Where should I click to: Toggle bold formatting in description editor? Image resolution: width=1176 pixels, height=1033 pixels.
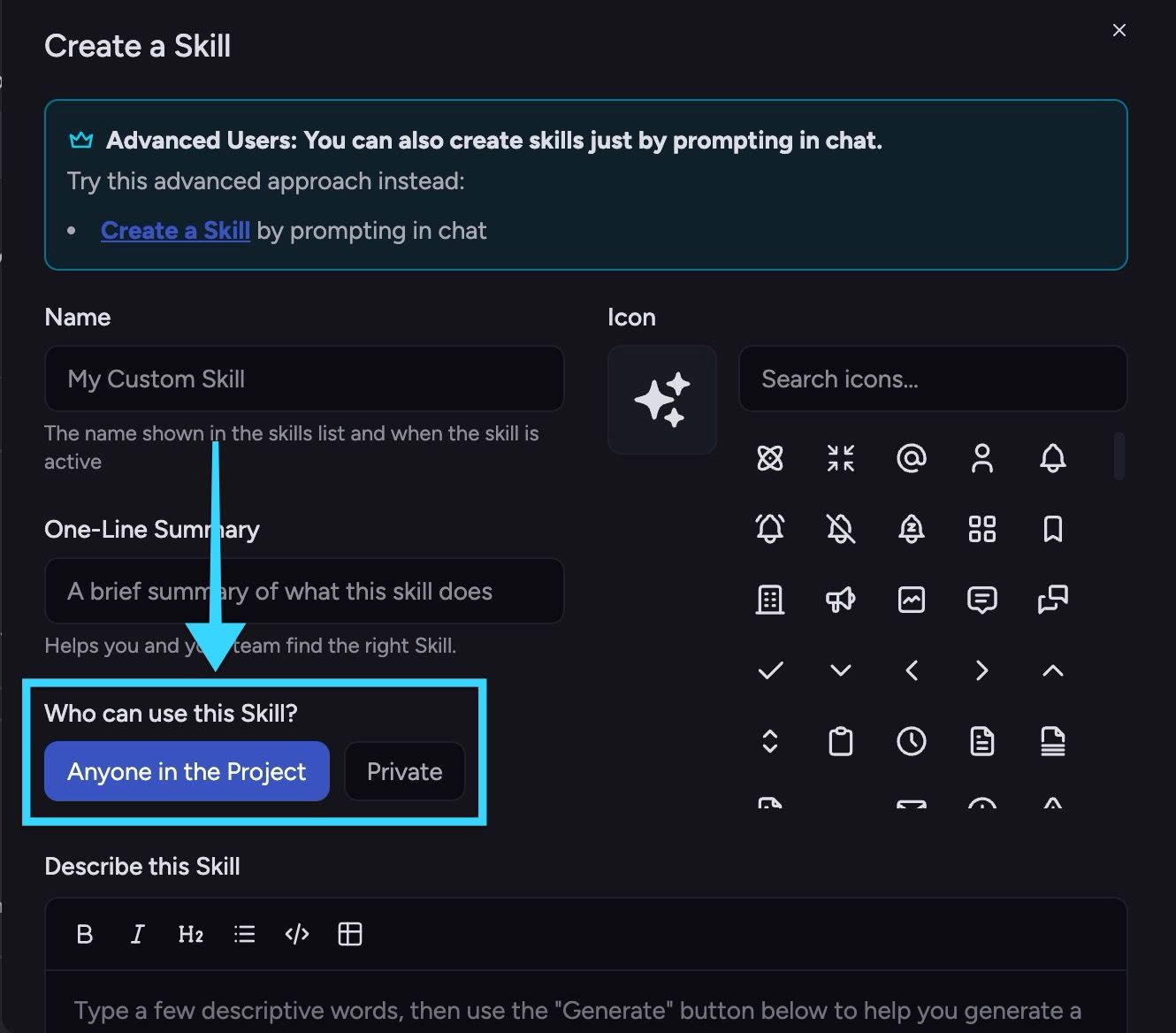(85, 934)
